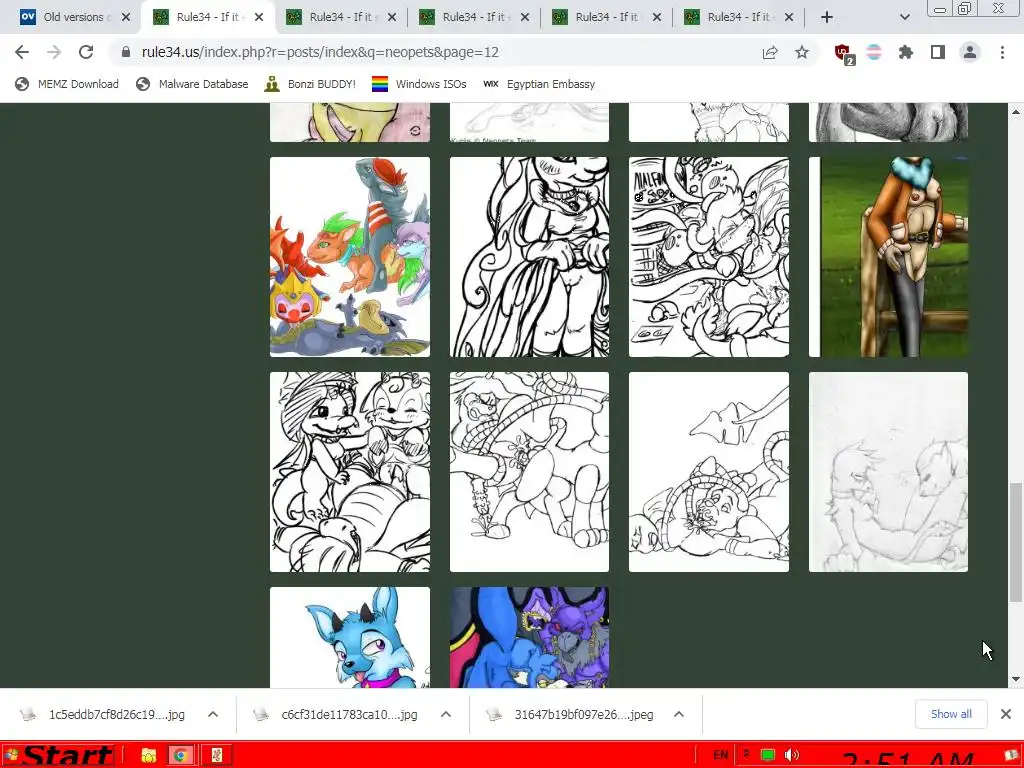Viewport: 1024px width, 768px height.
Task: Close the currently active Rule34 tab
Action: [x=259, y=17]
